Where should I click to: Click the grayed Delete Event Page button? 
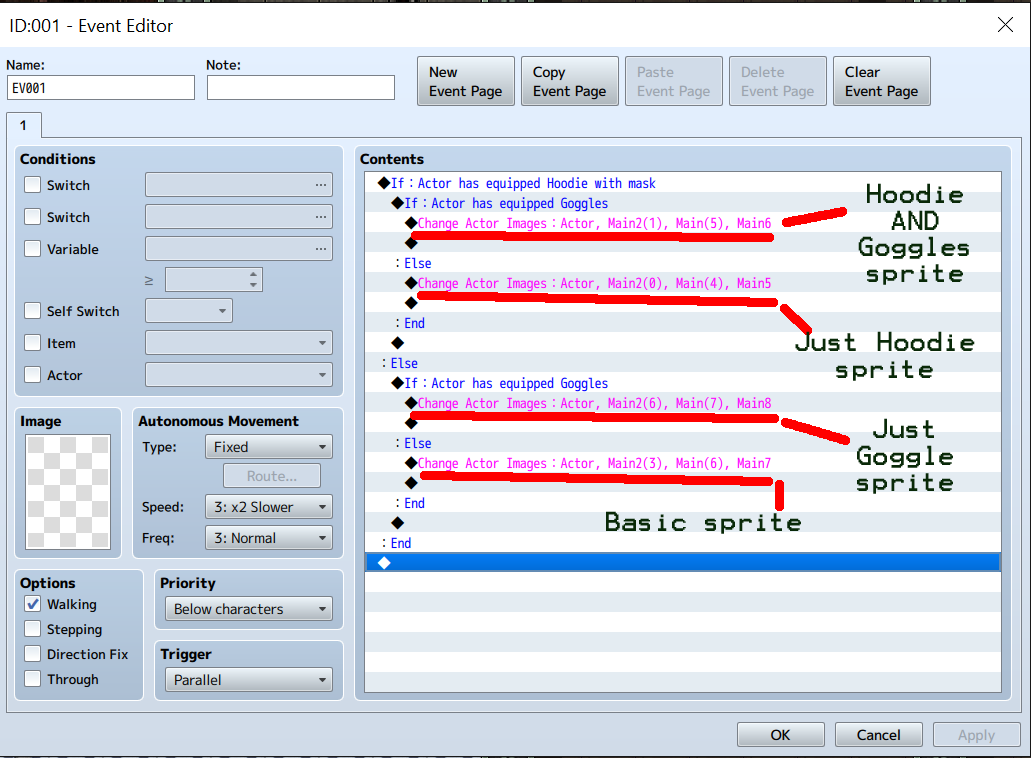tap(777, 82)
